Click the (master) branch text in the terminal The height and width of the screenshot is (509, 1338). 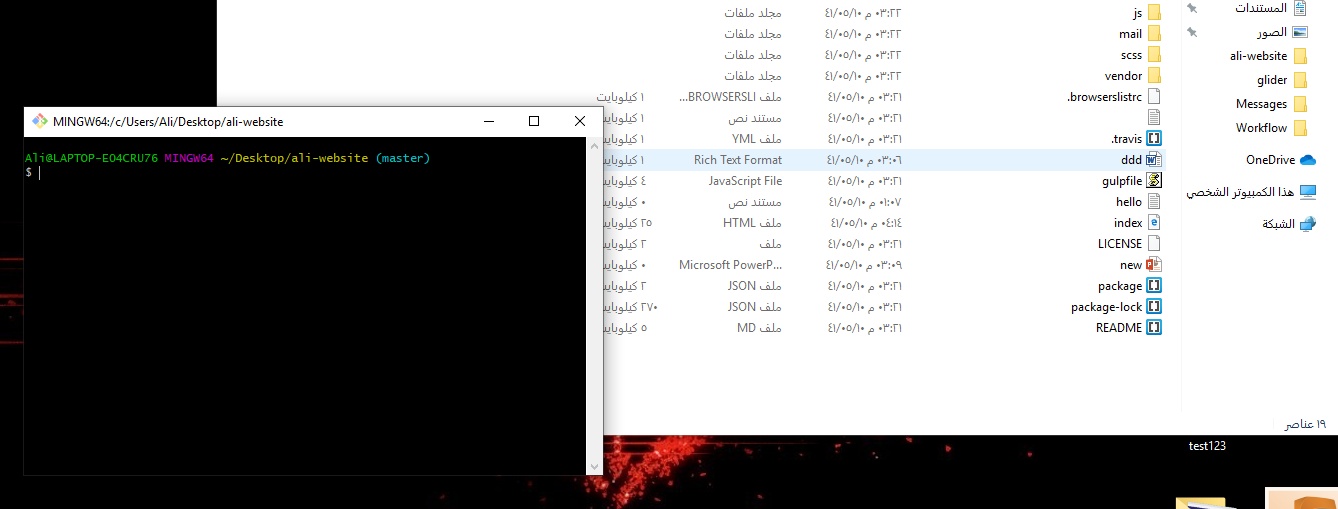click(403, 158)
